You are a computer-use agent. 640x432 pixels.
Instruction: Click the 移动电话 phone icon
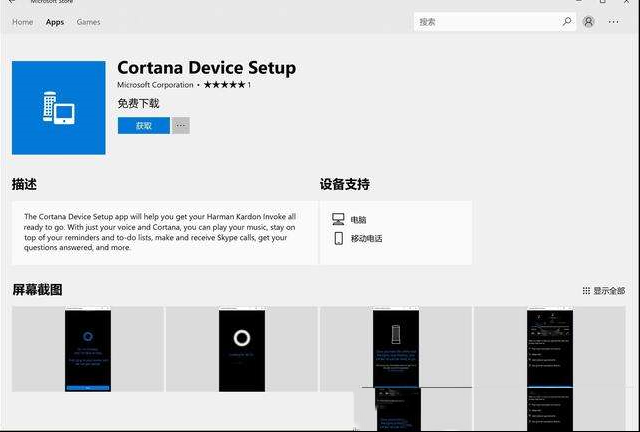click(338, 238)
